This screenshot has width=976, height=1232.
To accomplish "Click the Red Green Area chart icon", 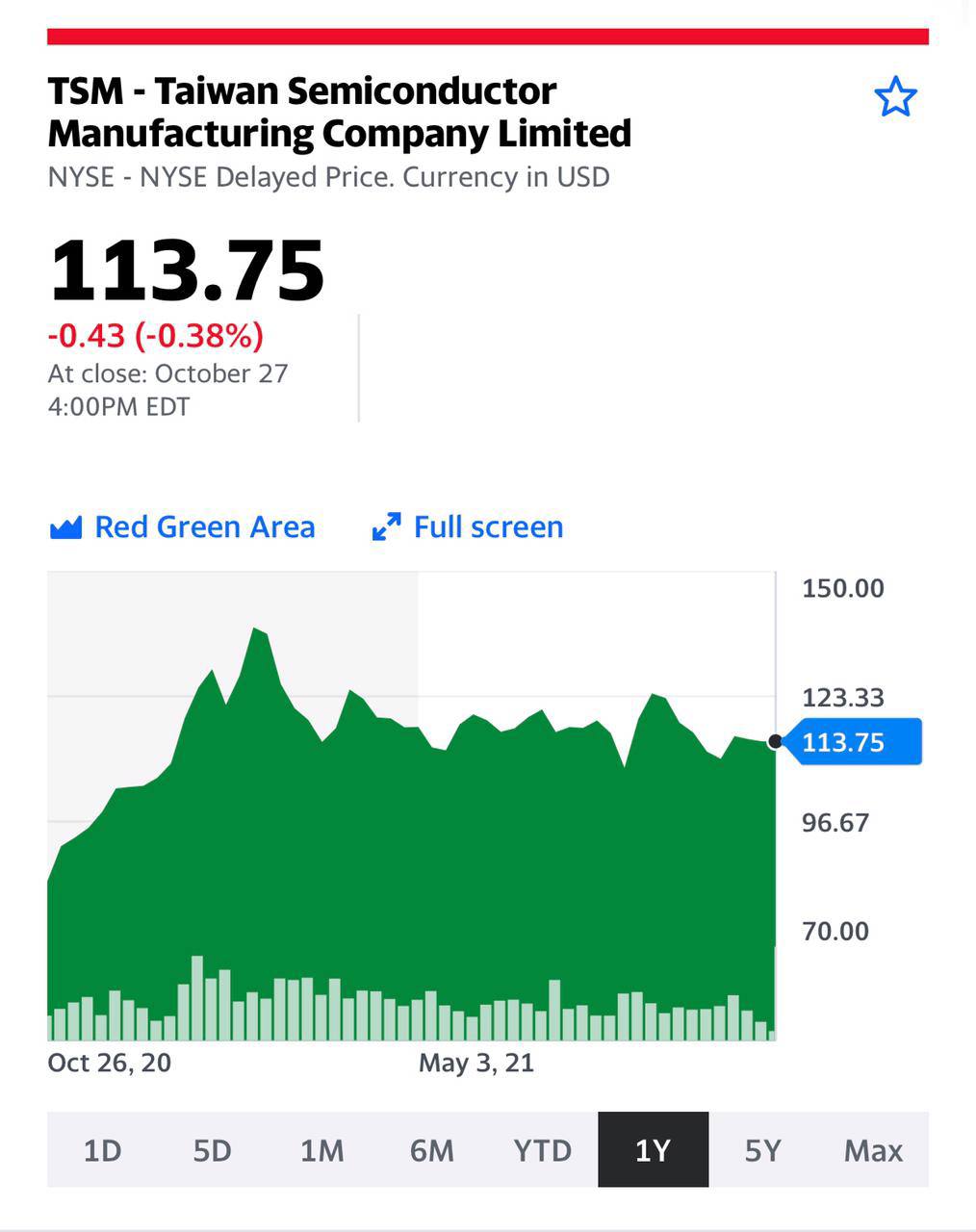I will tap(65, 527).
